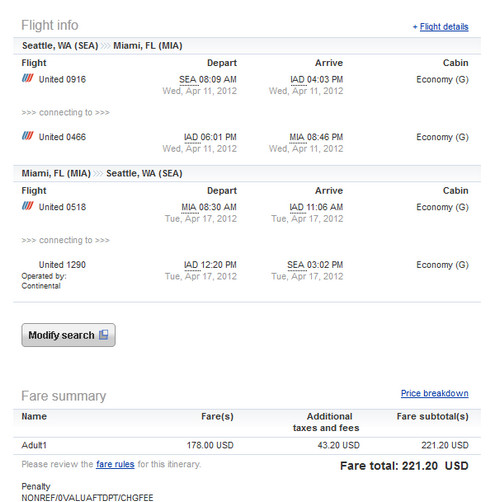Click SEA code in 03:02 PM arrival
500x502 pixels.
(x=296, y=265)
